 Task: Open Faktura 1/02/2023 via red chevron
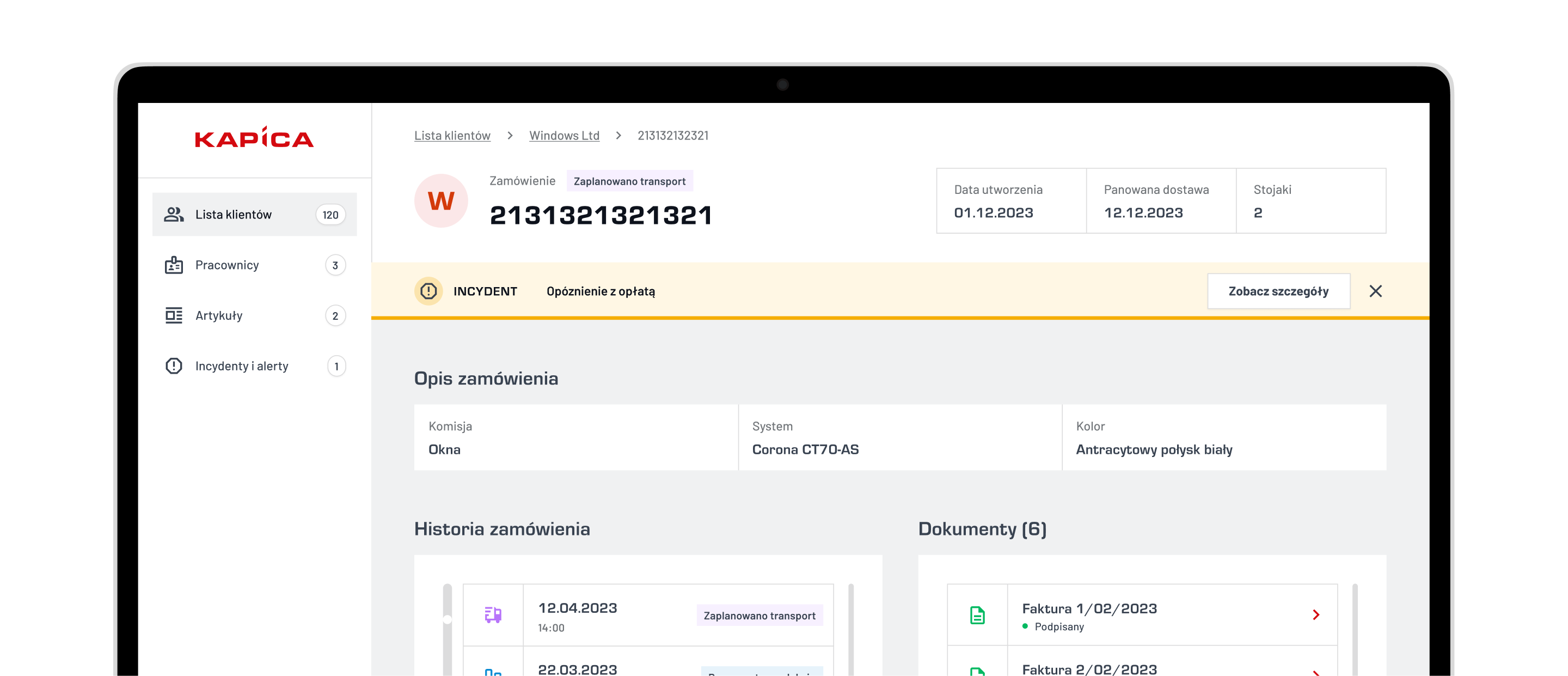(x=1316, y=614)
